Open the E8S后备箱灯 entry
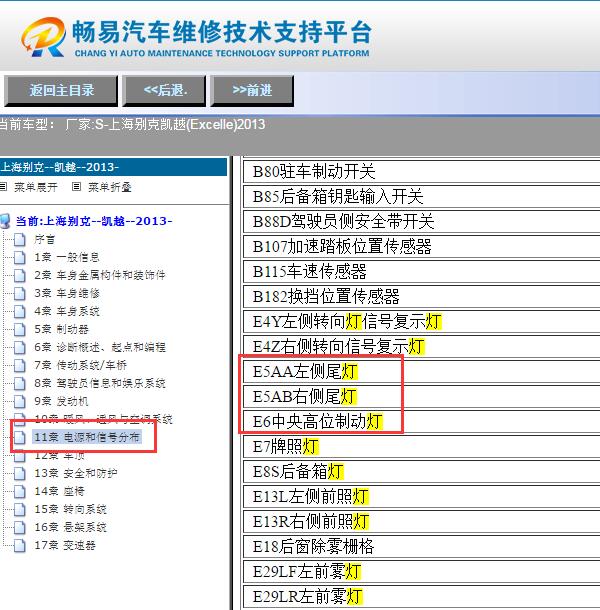The width and height of the screenshot is (600, 610). (x=421, y=472)
